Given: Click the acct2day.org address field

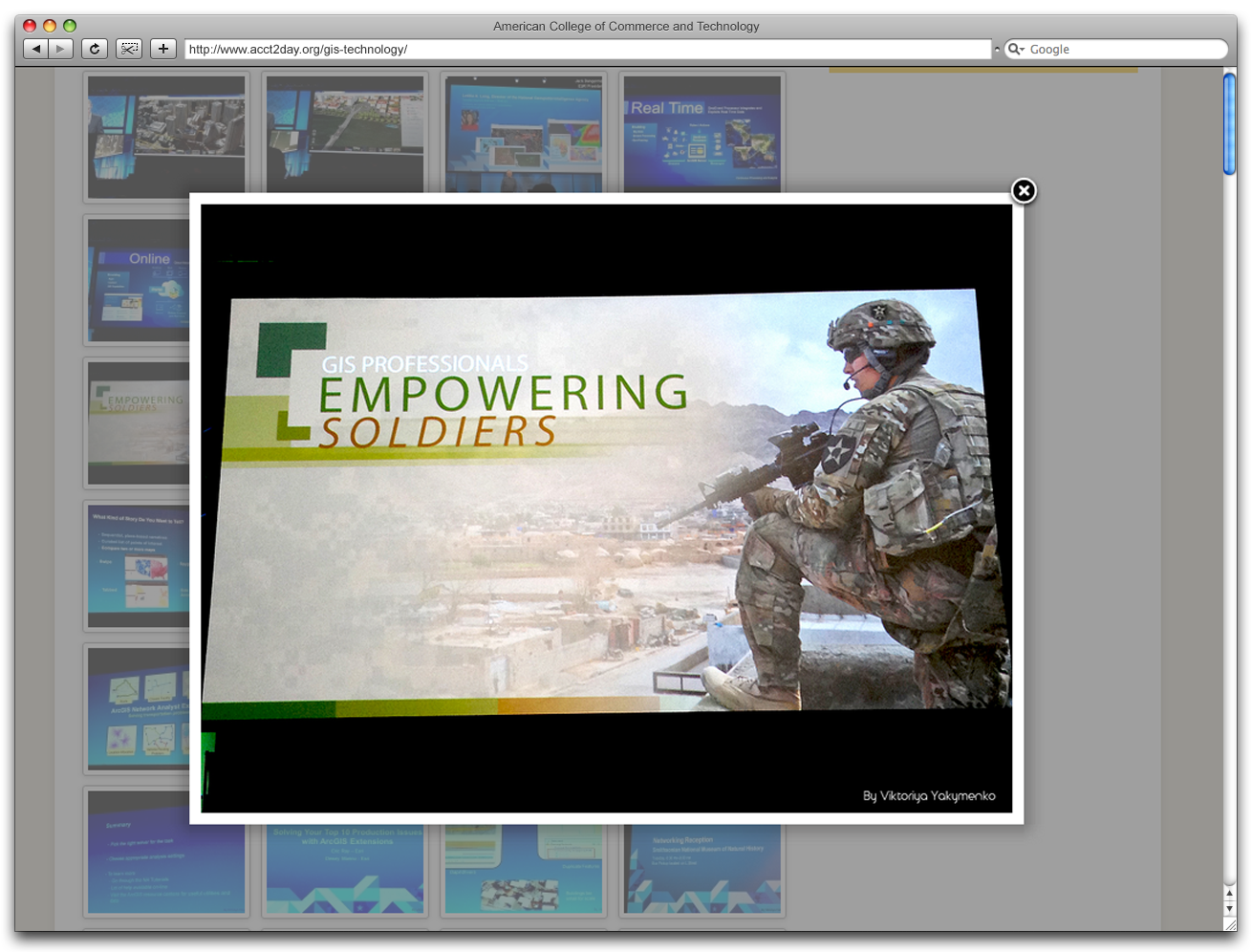Looking at the screenshot, I should pos(588,49).
